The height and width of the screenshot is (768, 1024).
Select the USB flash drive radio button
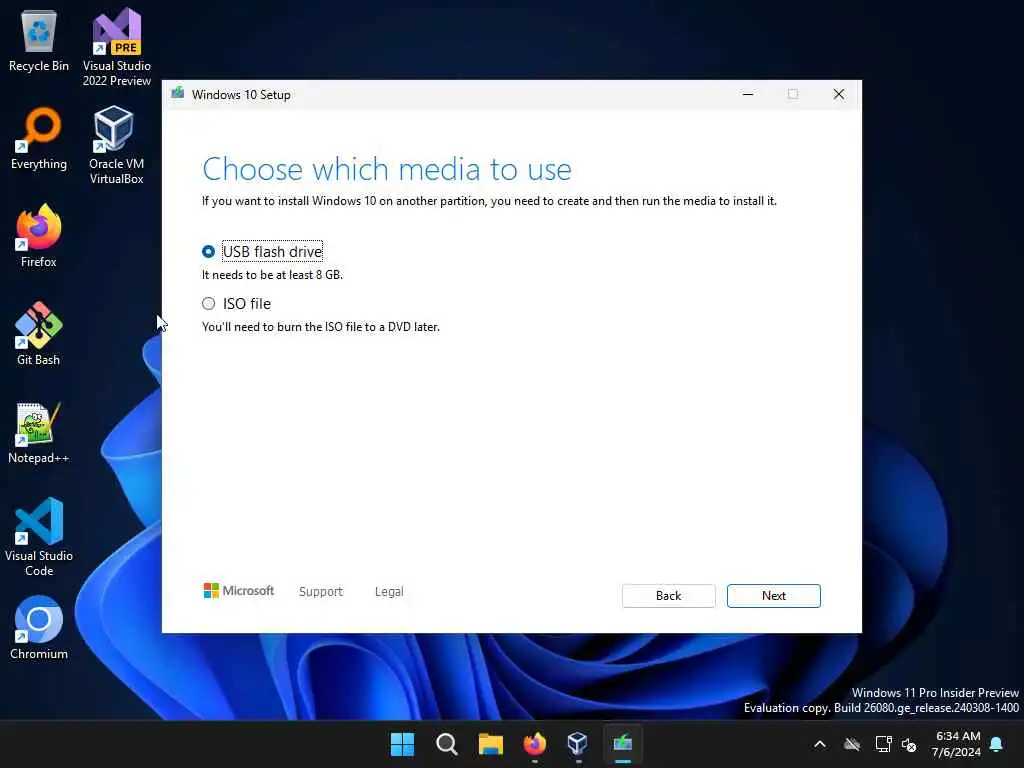click(x=208, y=251)
